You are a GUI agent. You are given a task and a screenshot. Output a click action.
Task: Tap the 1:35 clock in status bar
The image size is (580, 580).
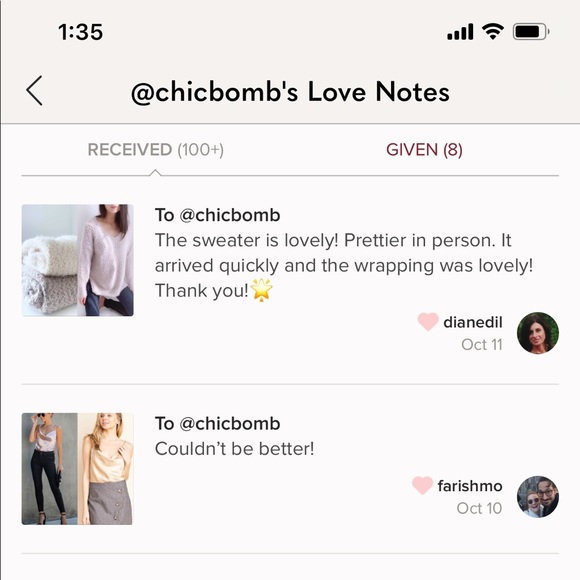(x=81, y=32)
